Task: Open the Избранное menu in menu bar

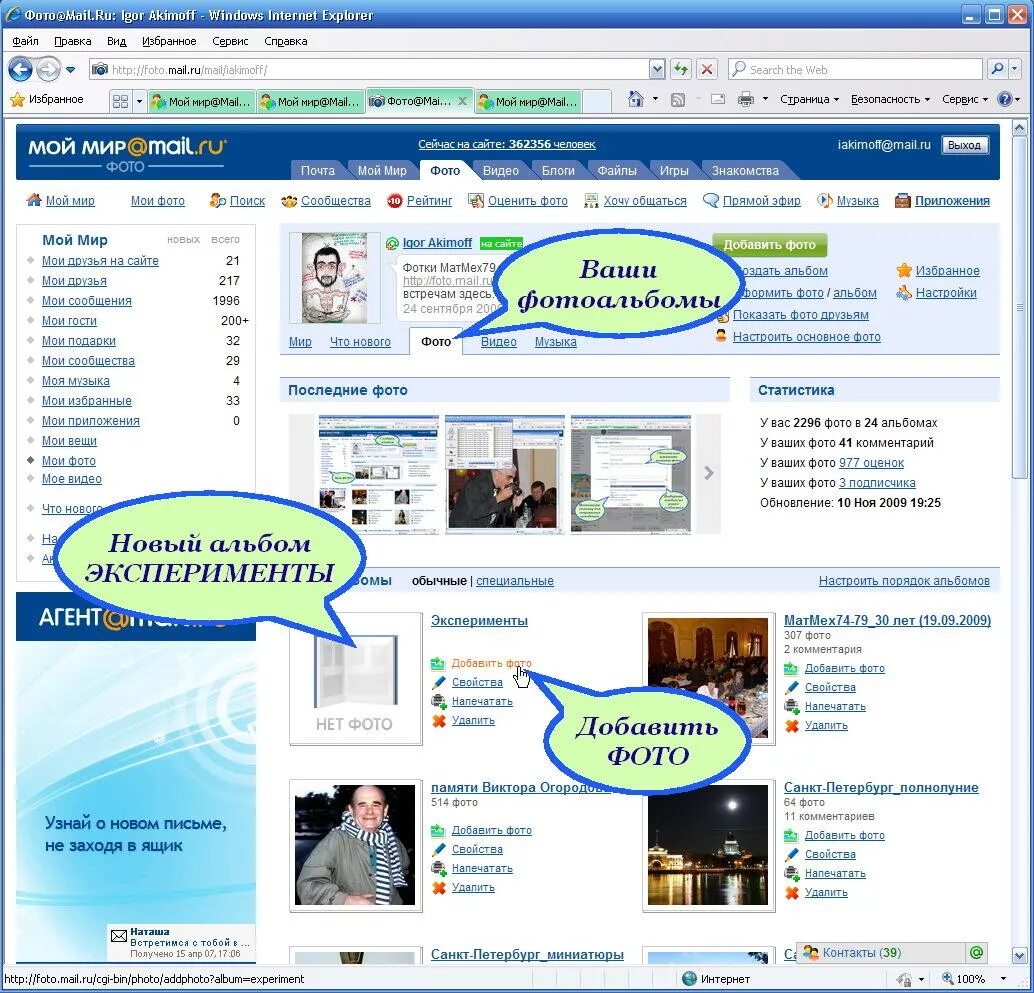Action: pyautogui.click(x=169, y=41)
